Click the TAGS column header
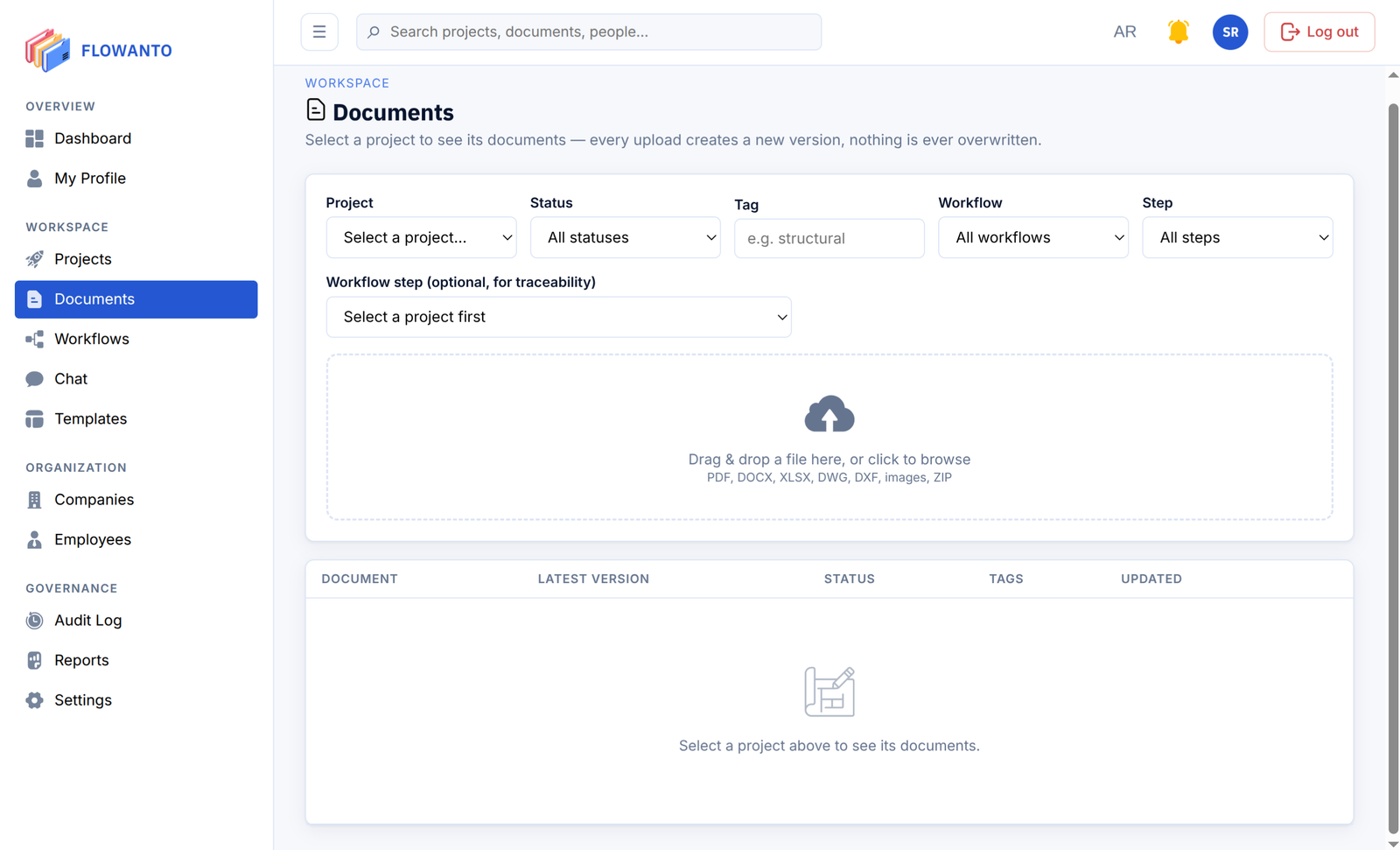The image size is (1400, 850). pos(1006,579)
